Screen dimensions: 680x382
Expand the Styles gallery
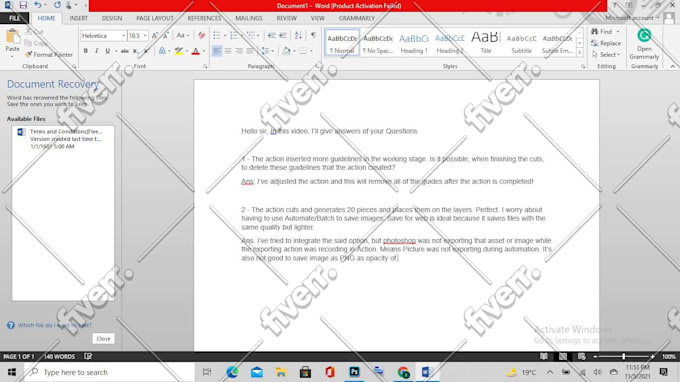580,52
